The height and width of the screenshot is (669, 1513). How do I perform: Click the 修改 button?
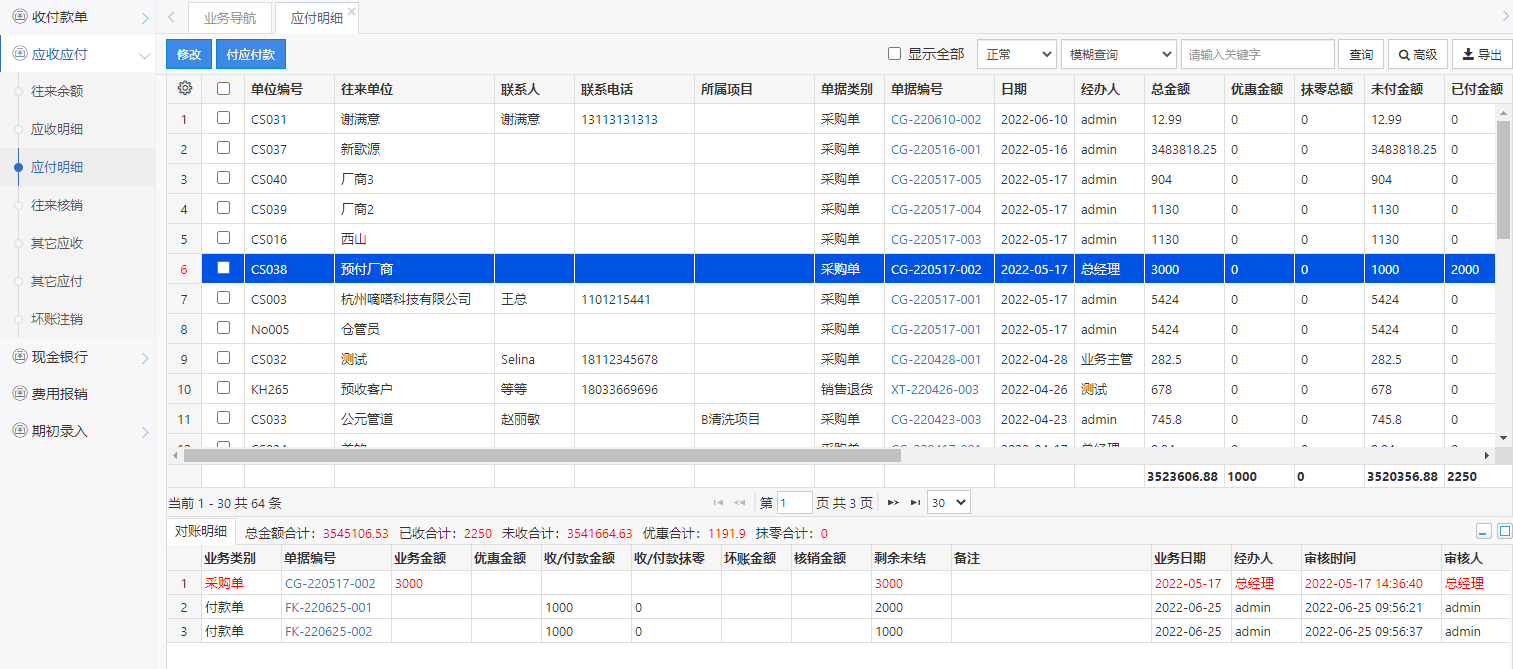pyautogui.click(x=189, y=54)
